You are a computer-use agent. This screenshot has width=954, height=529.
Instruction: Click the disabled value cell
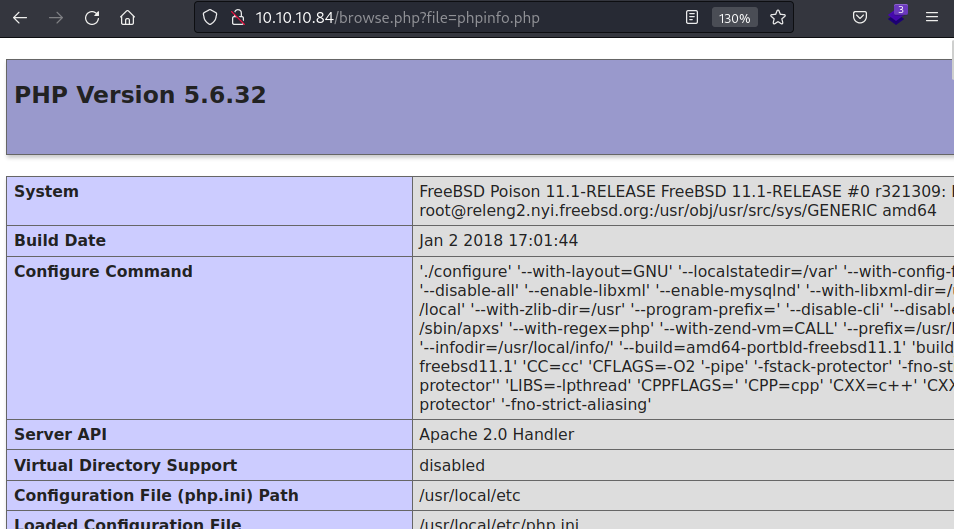[452, 466]
